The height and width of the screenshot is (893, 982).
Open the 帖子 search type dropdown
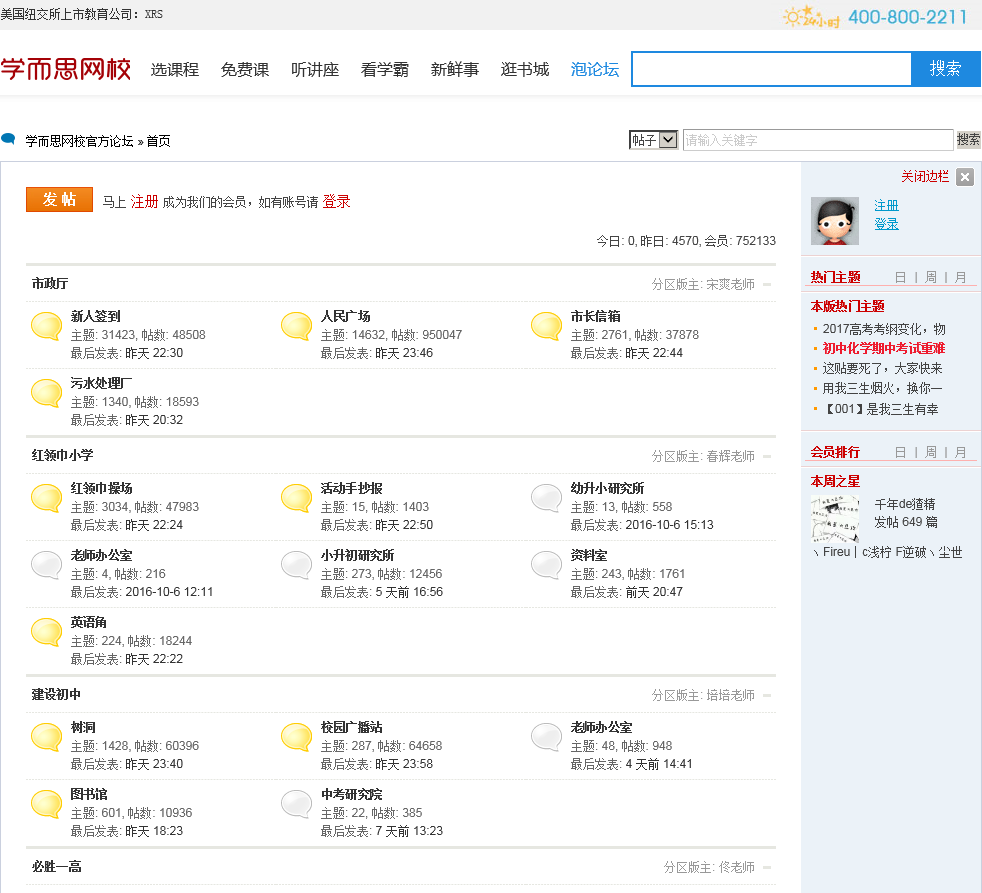point(653,140)
